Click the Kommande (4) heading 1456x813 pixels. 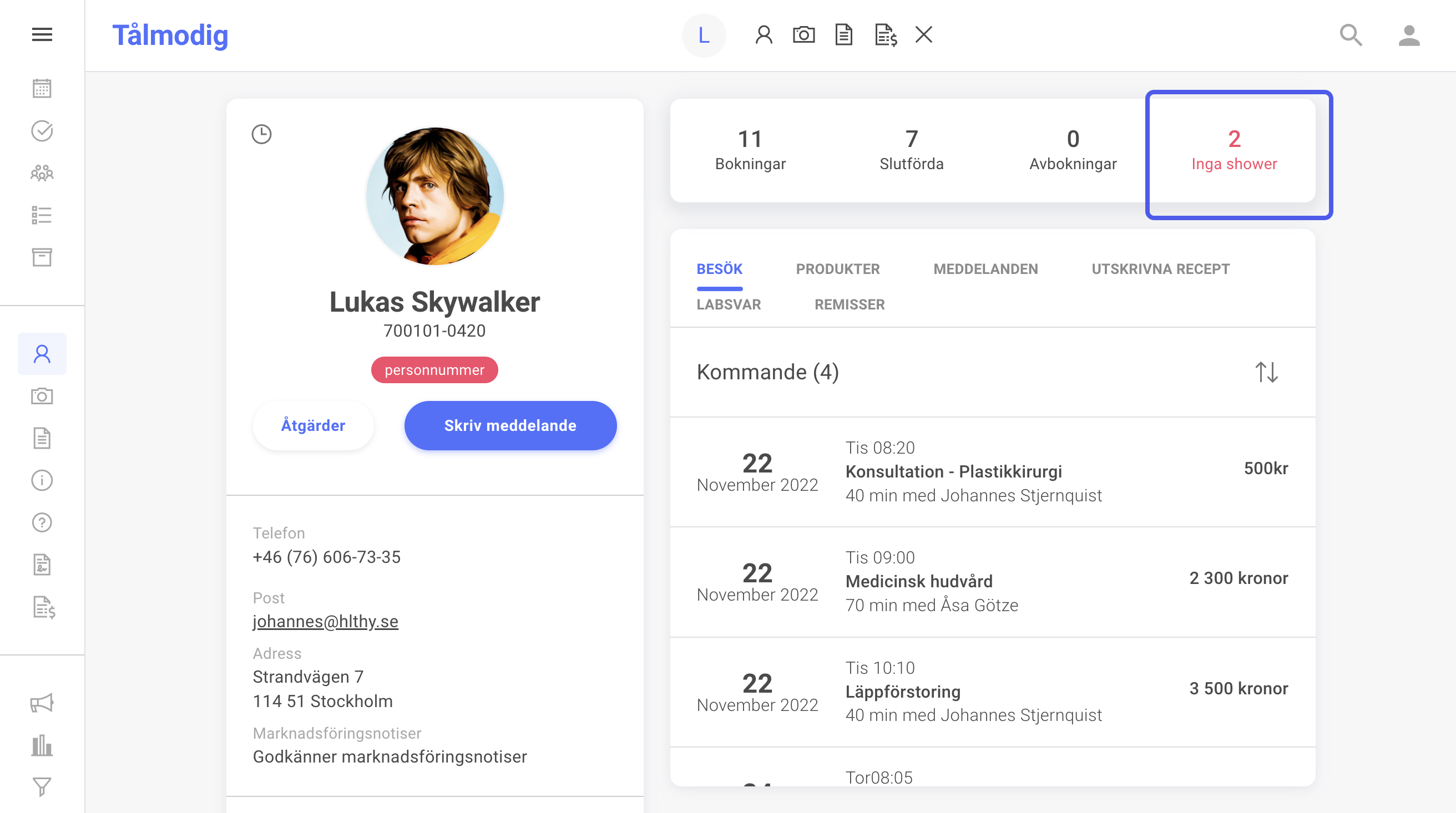[x=767, y=372]
